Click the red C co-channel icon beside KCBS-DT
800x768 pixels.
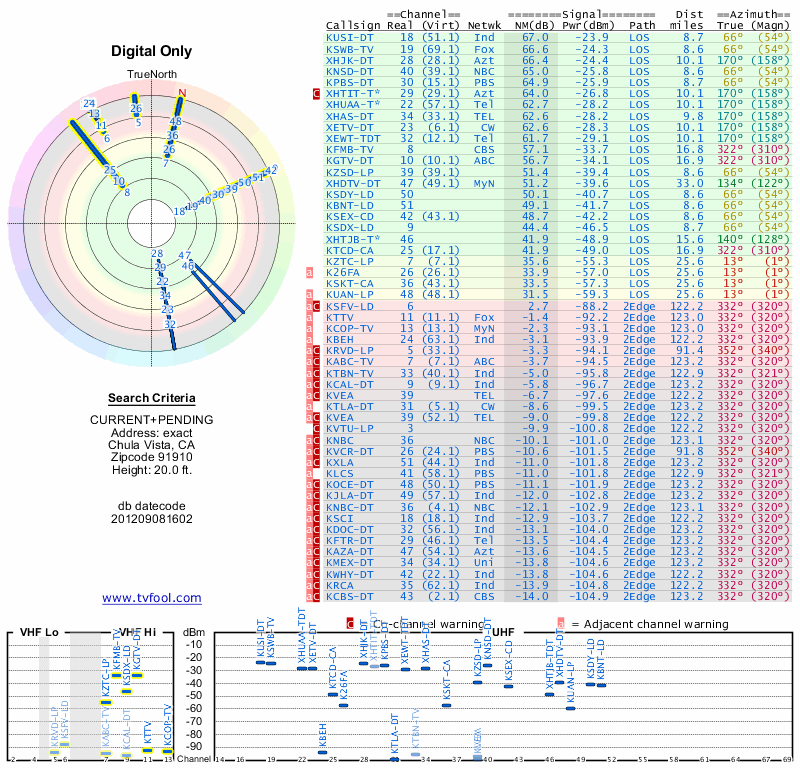click(x=316, y=597)
